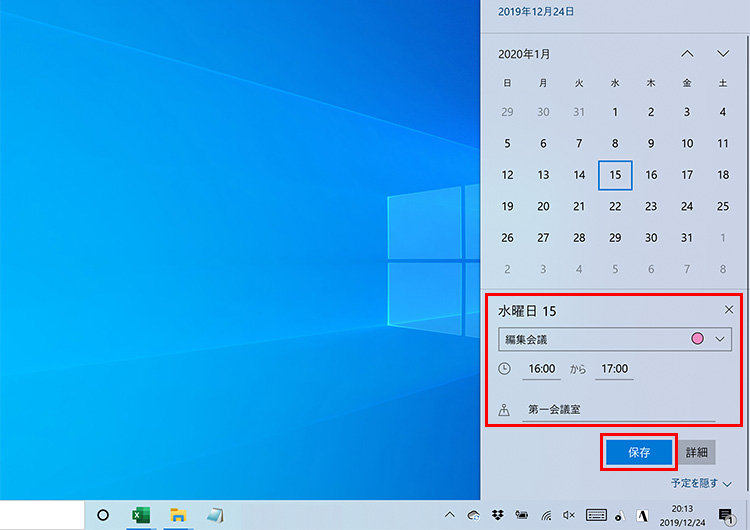Open File Explorer from the taskbar
Viewport: 750px width, 530px height.
pyautogui.click(x=178, y=515)
